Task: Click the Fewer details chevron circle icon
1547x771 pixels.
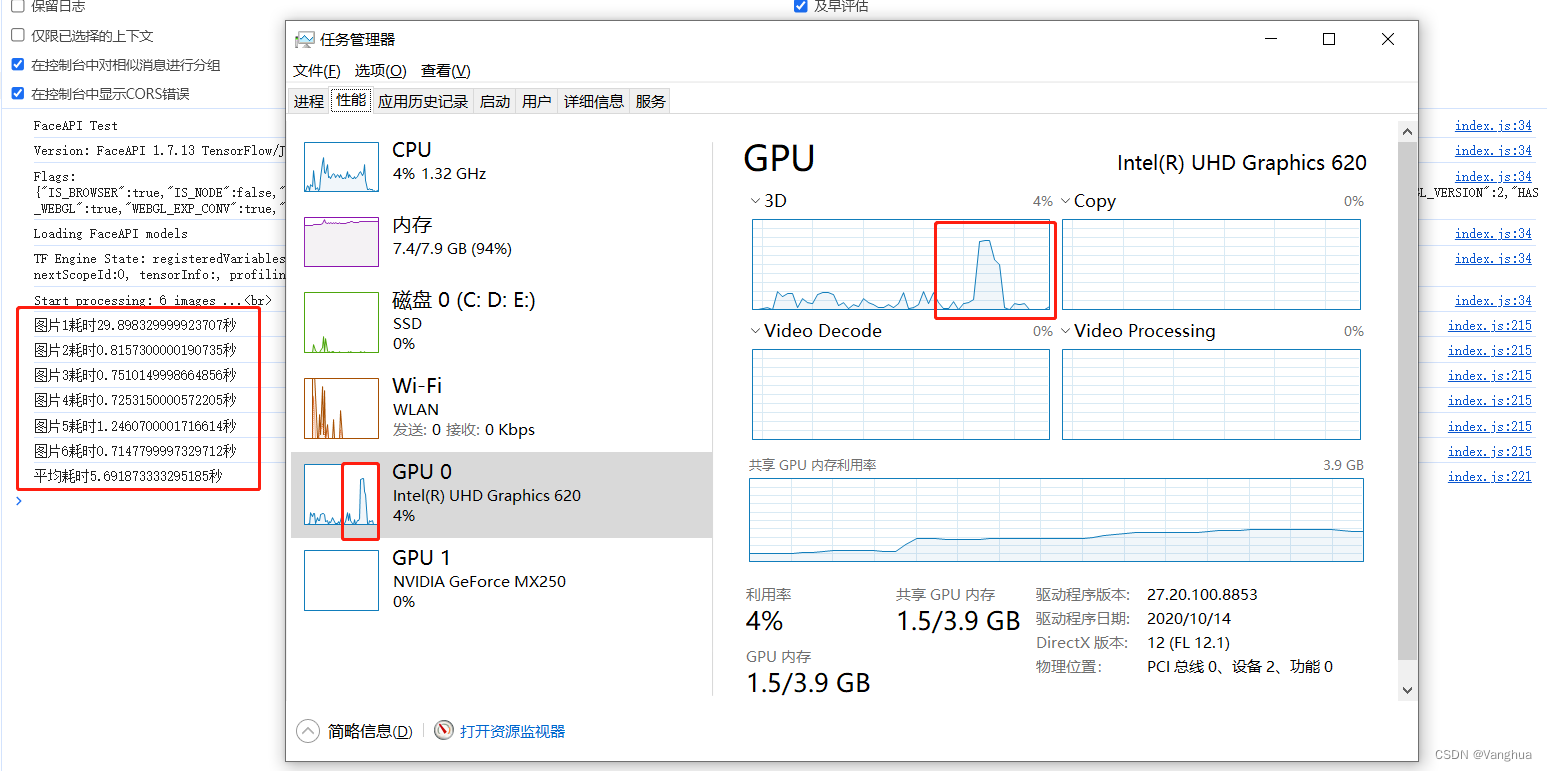Action: [x=308, y=731]
